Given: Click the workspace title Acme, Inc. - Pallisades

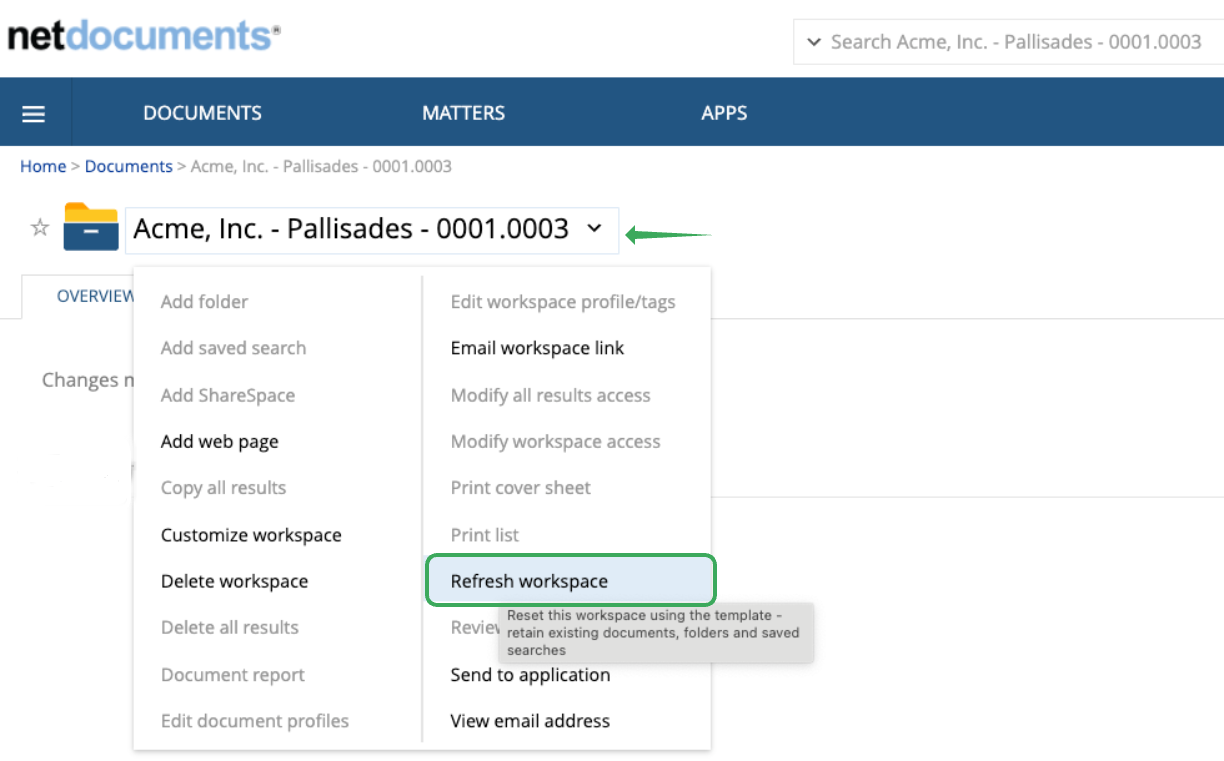Looking at the screenshot, I should pos(351,229).
